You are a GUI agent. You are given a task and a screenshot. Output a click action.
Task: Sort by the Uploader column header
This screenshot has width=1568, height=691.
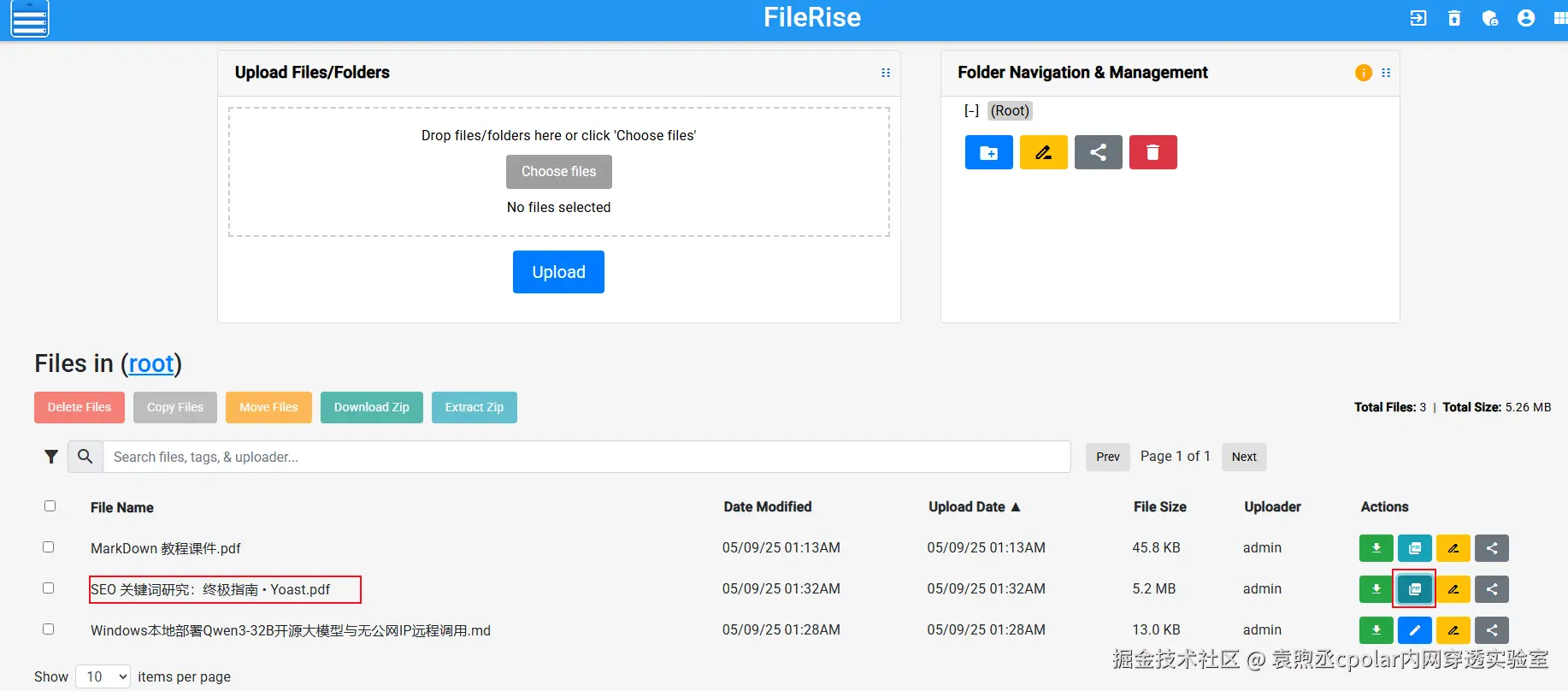1273,507
